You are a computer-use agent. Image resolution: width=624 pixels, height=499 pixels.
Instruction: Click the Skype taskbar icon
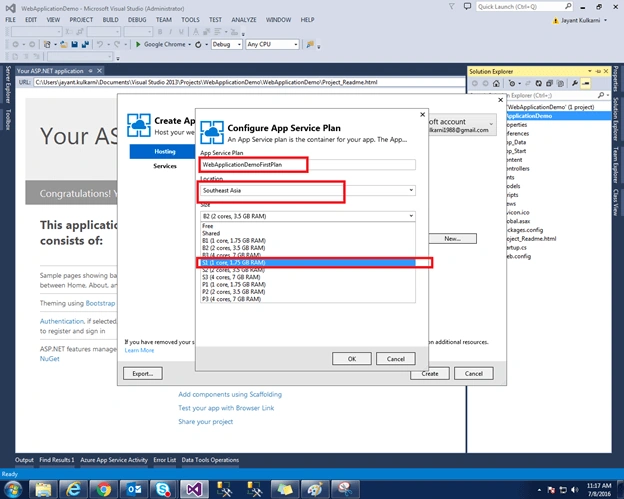163,489
